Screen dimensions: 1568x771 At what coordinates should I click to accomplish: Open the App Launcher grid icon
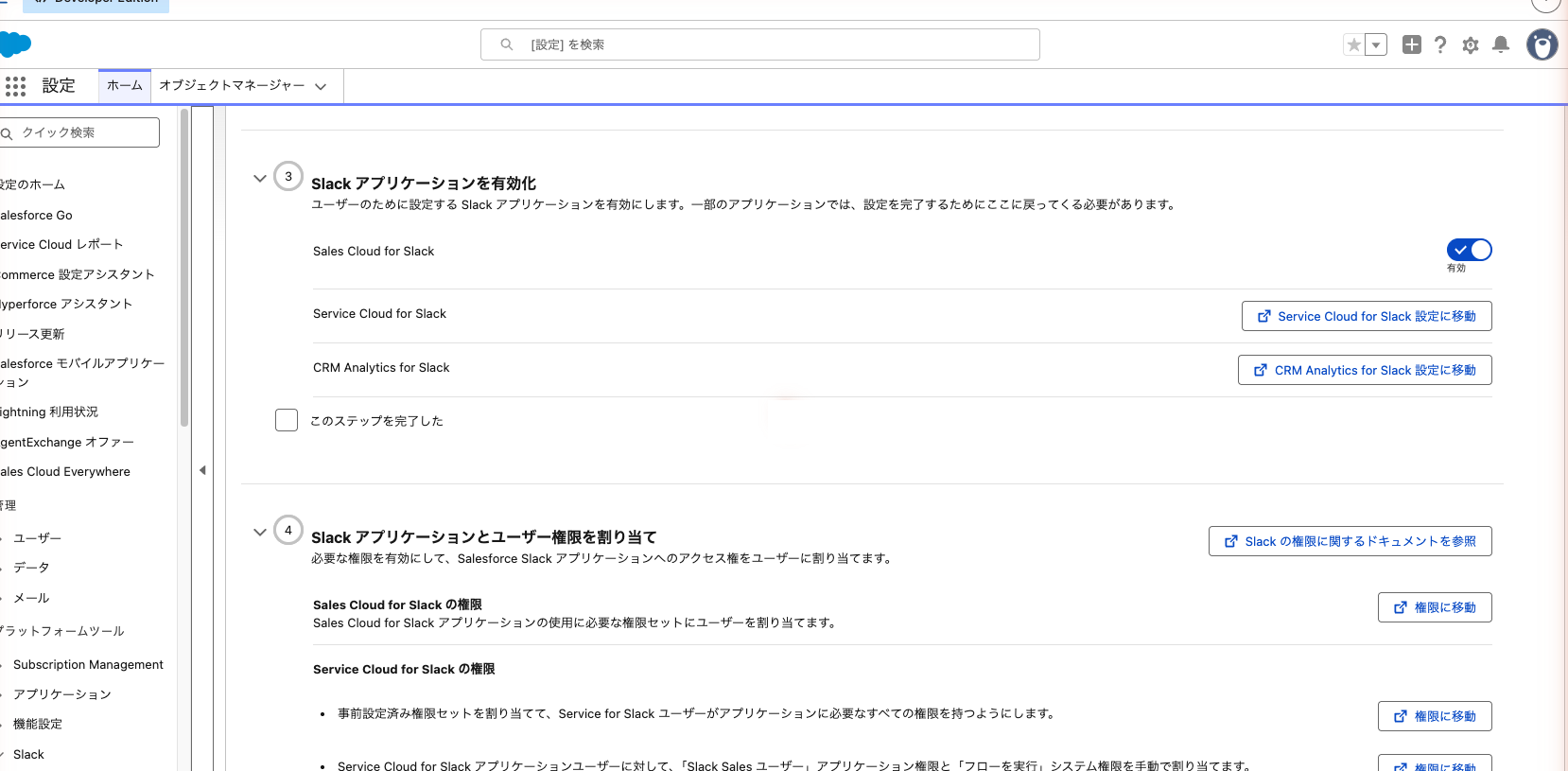15,86
